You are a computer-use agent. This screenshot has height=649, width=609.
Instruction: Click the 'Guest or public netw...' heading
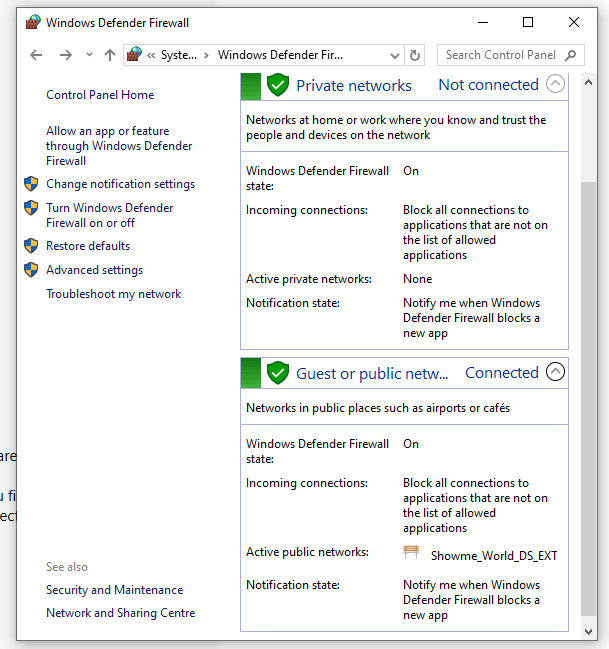coord(372,373)
